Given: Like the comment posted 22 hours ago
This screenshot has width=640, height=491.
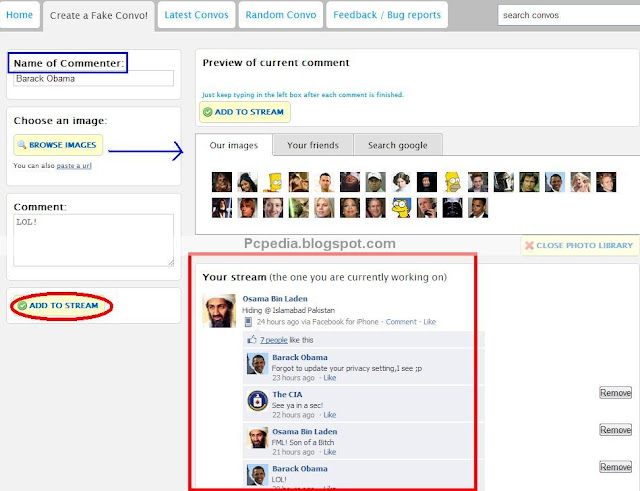Looking at the screenshot, I should [x=330, y=415].
